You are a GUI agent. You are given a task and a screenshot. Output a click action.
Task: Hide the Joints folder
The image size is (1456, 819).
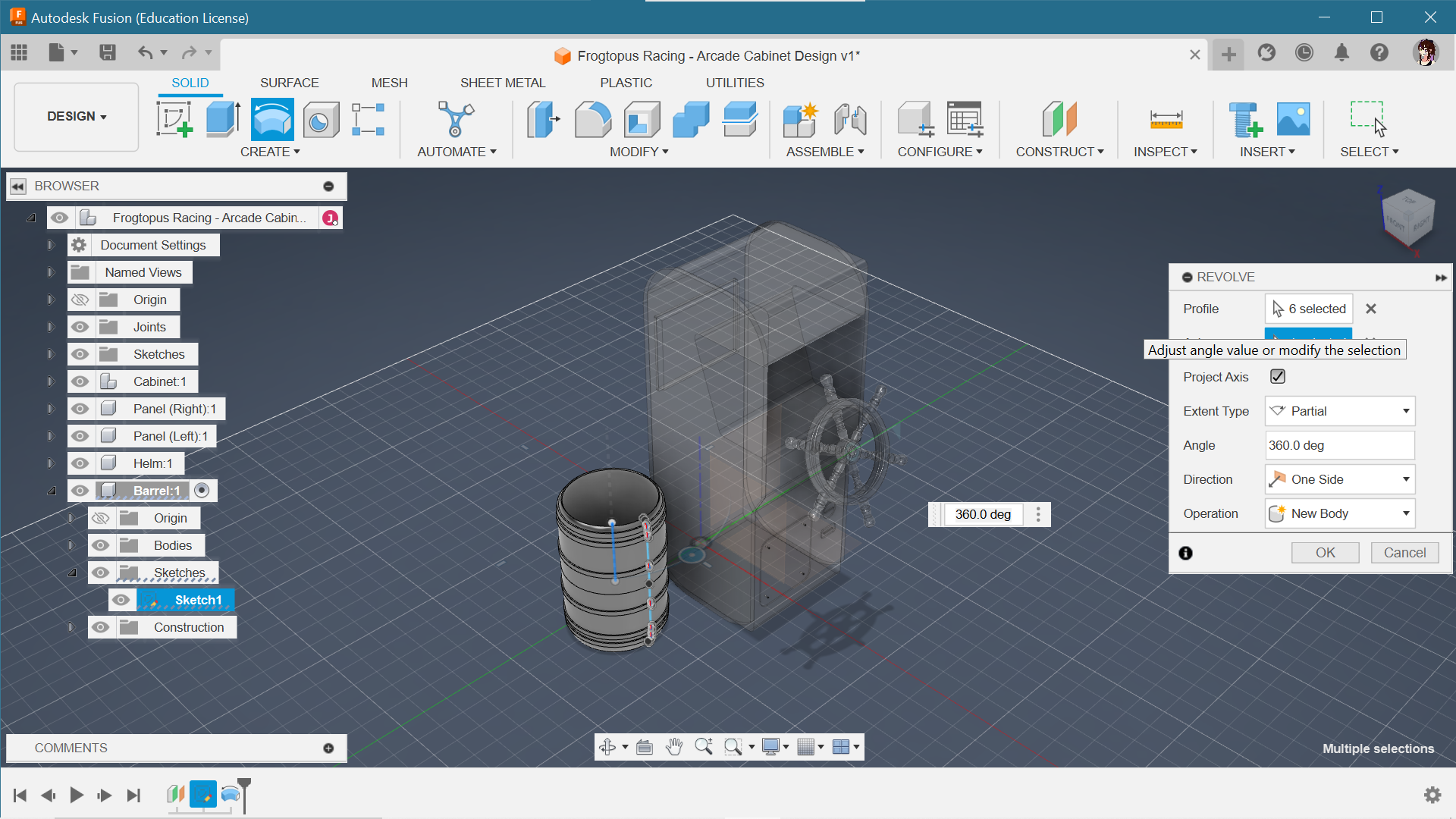coord(80,327)
